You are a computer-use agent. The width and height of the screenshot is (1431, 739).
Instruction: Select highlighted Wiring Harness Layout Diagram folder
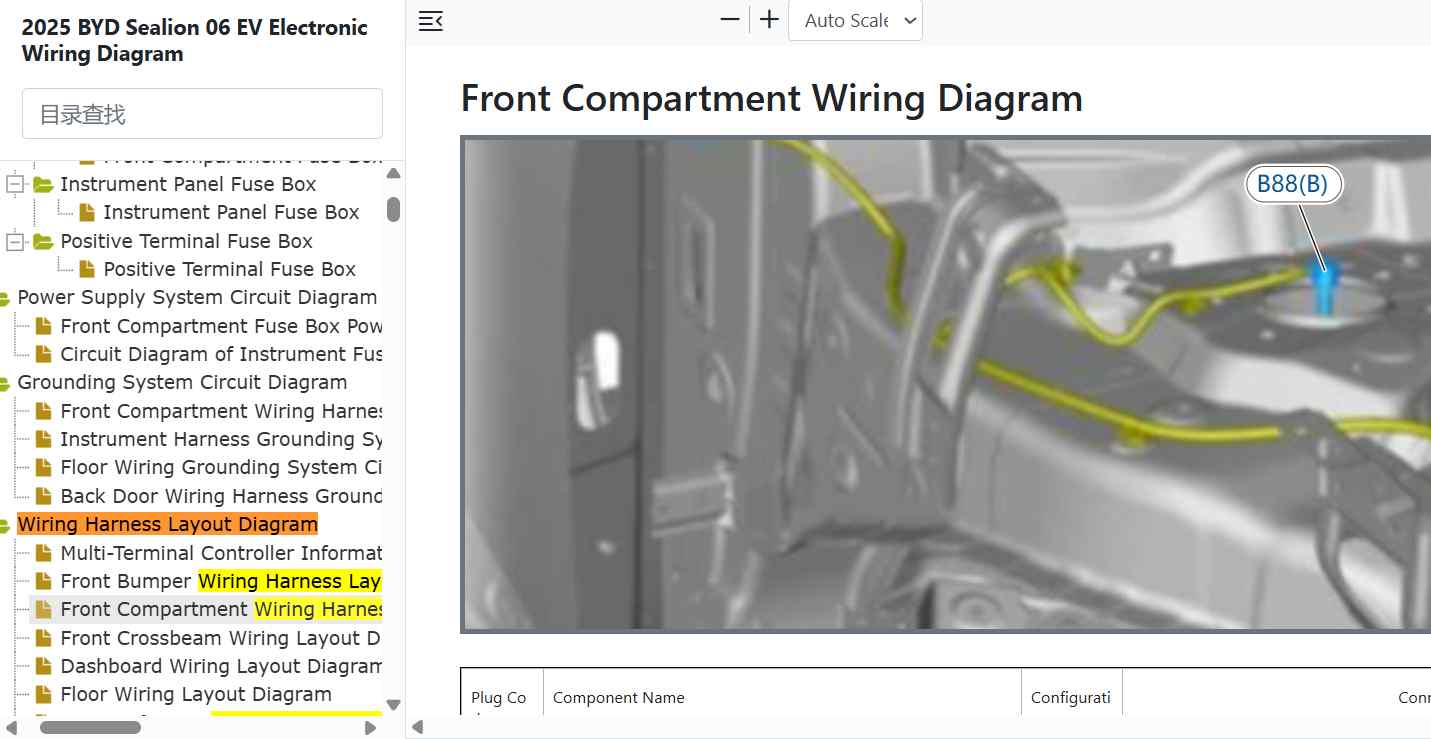coord(167,524)
